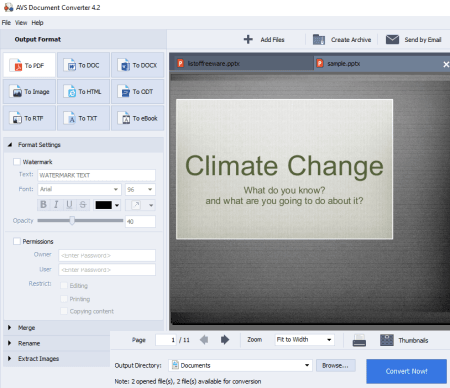Image resolution: width=450 pixels, height=388 pixels.
Task: Pick the To TXT output format
Action: [x=83, y=118]
